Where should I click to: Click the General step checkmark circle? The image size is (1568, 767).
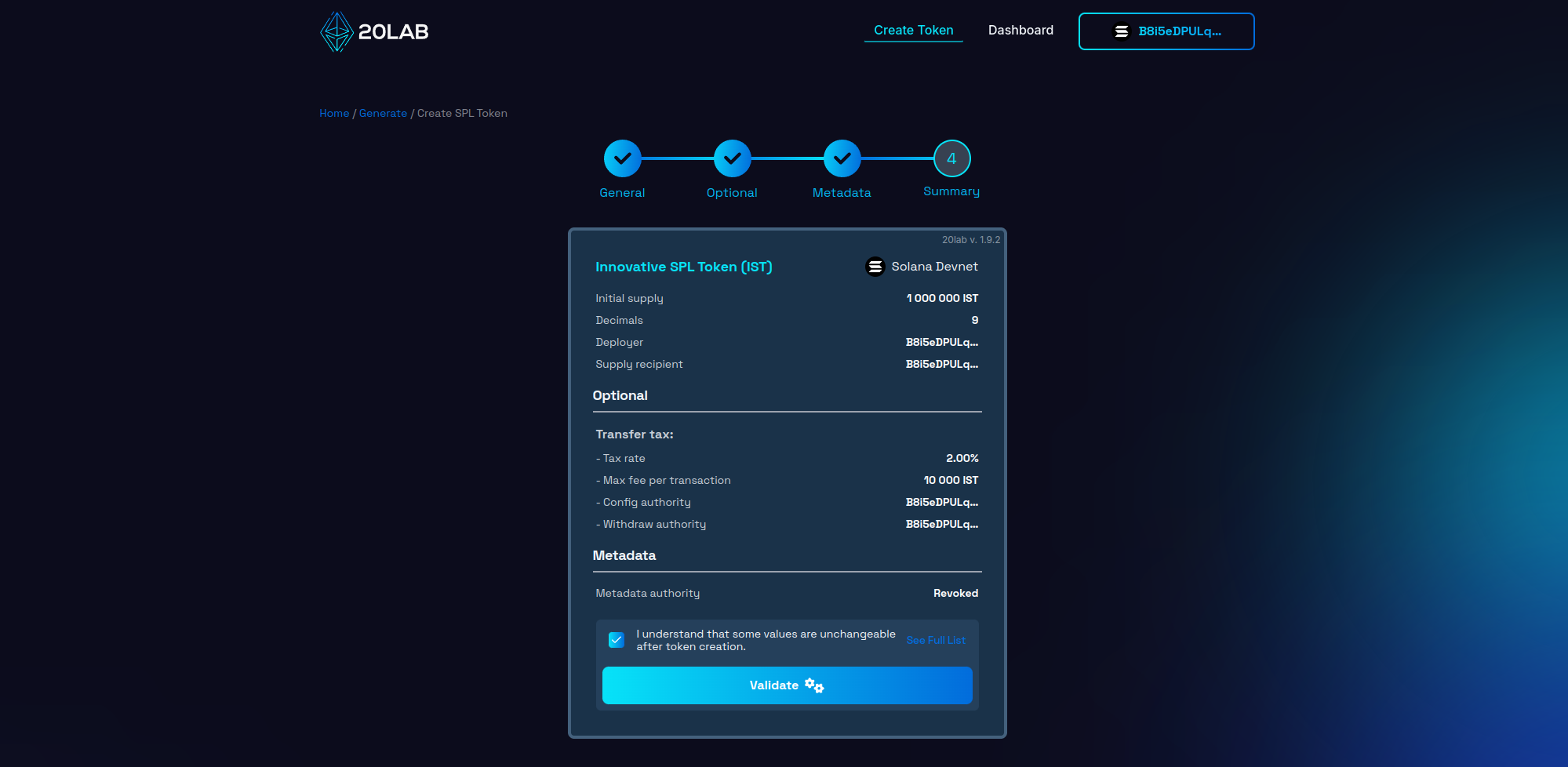pos(623,158)
